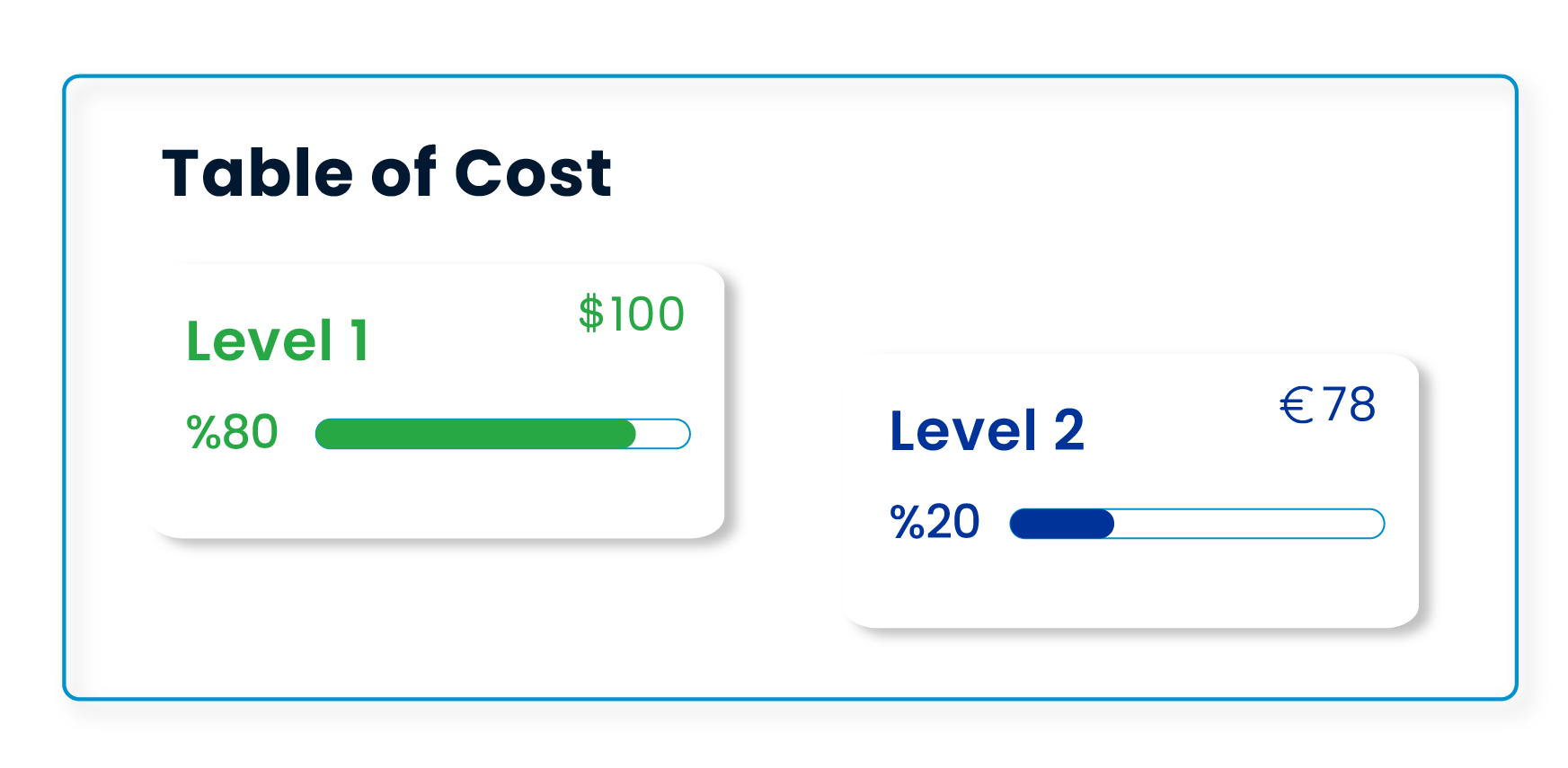
Task: Click the number 1 in Level 1
Action: pos(359,341)
